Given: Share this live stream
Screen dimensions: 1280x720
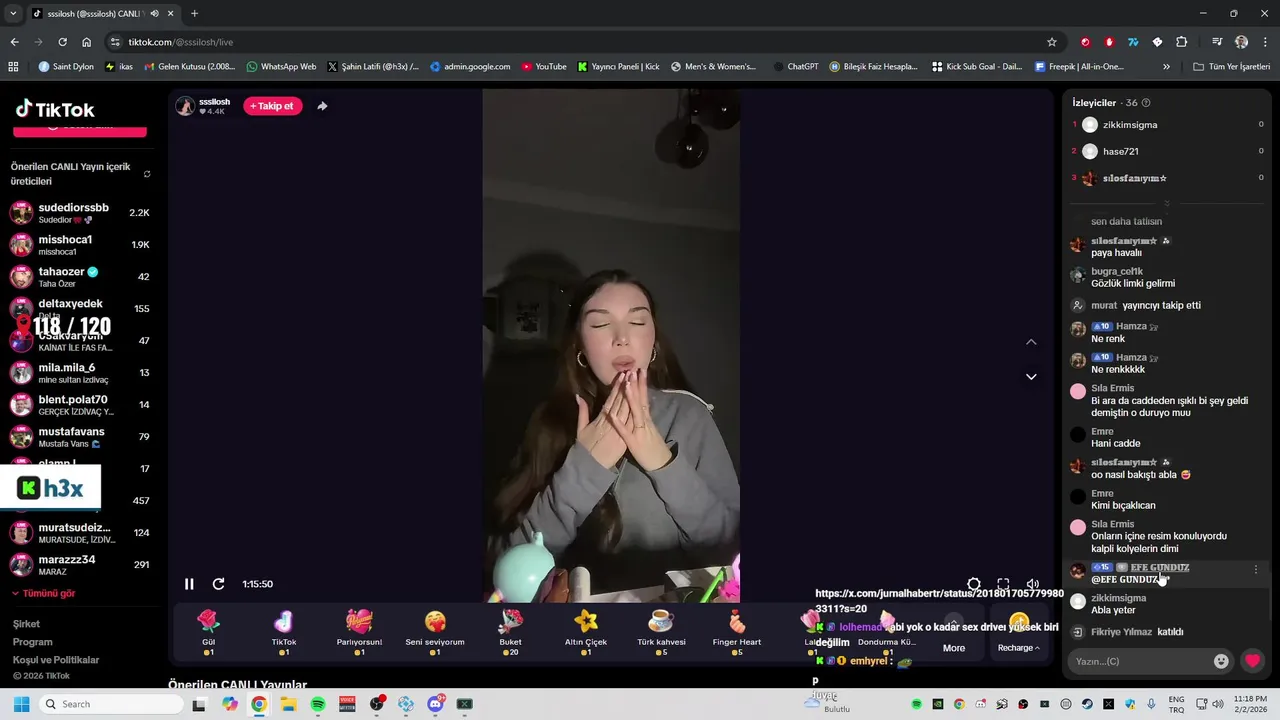Looking at the screenshot, I should 322,106.
